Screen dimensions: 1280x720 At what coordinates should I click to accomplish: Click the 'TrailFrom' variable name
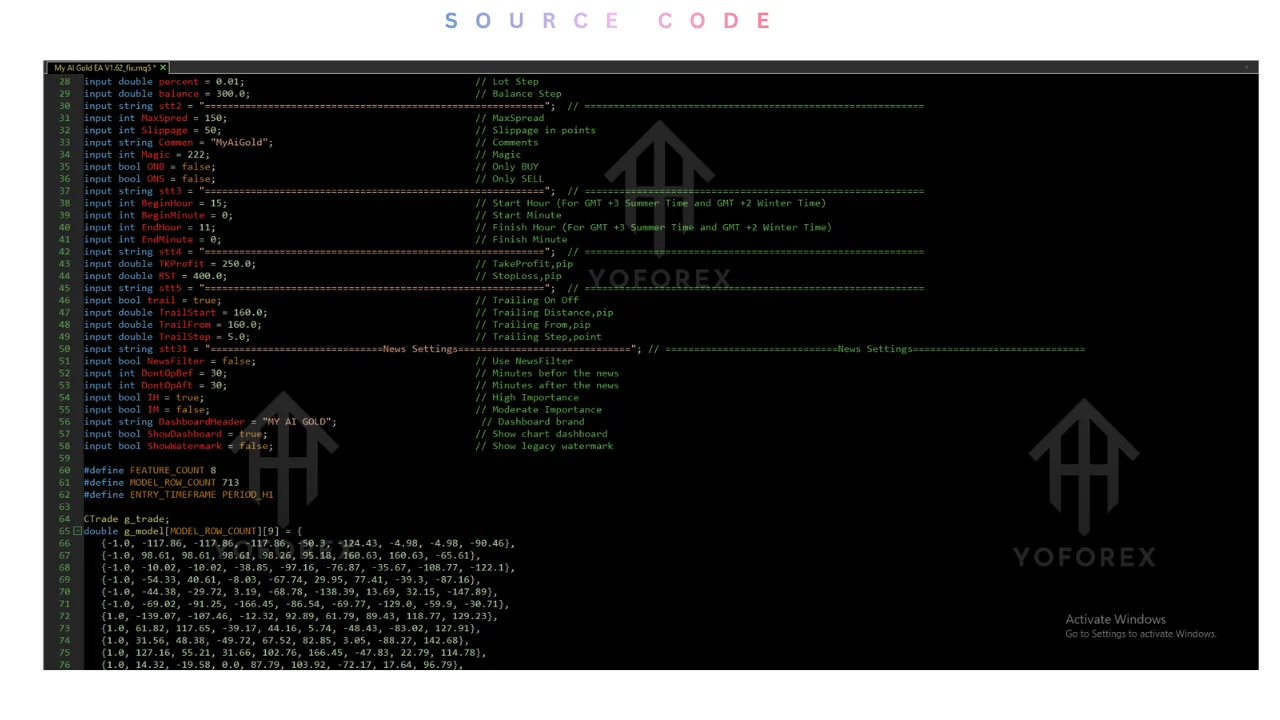[185, 324]
